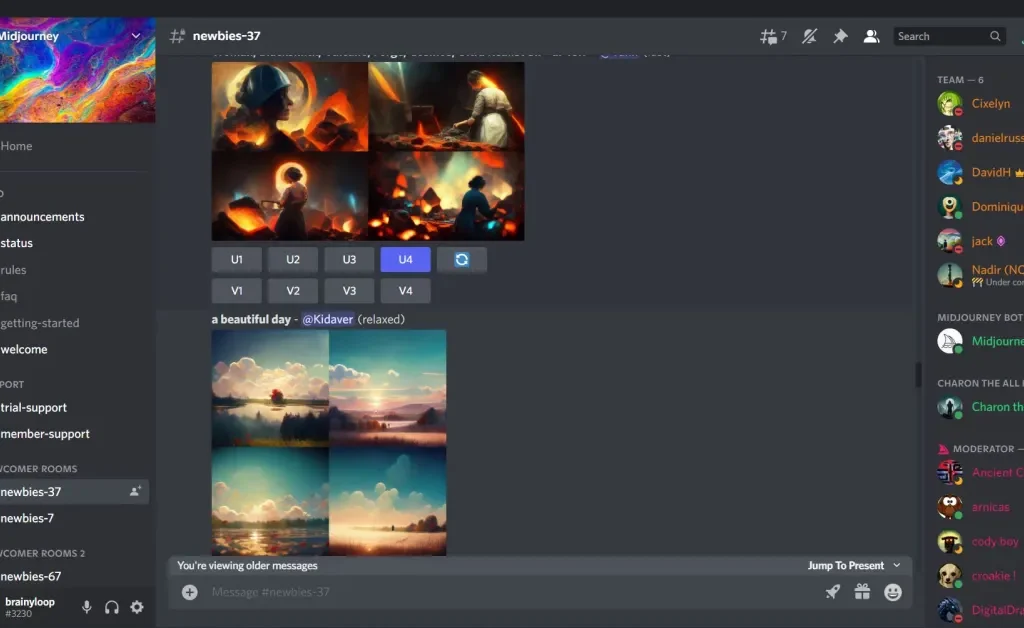The image size is (1024, 628).
Task: Focus the Search field
Action: point(948,37)
